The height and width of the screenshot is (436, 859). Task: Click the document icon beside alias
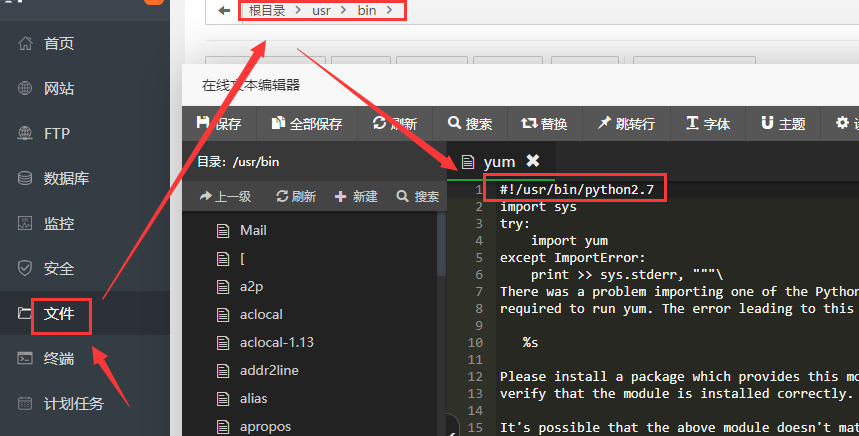(x=223, y=399)
